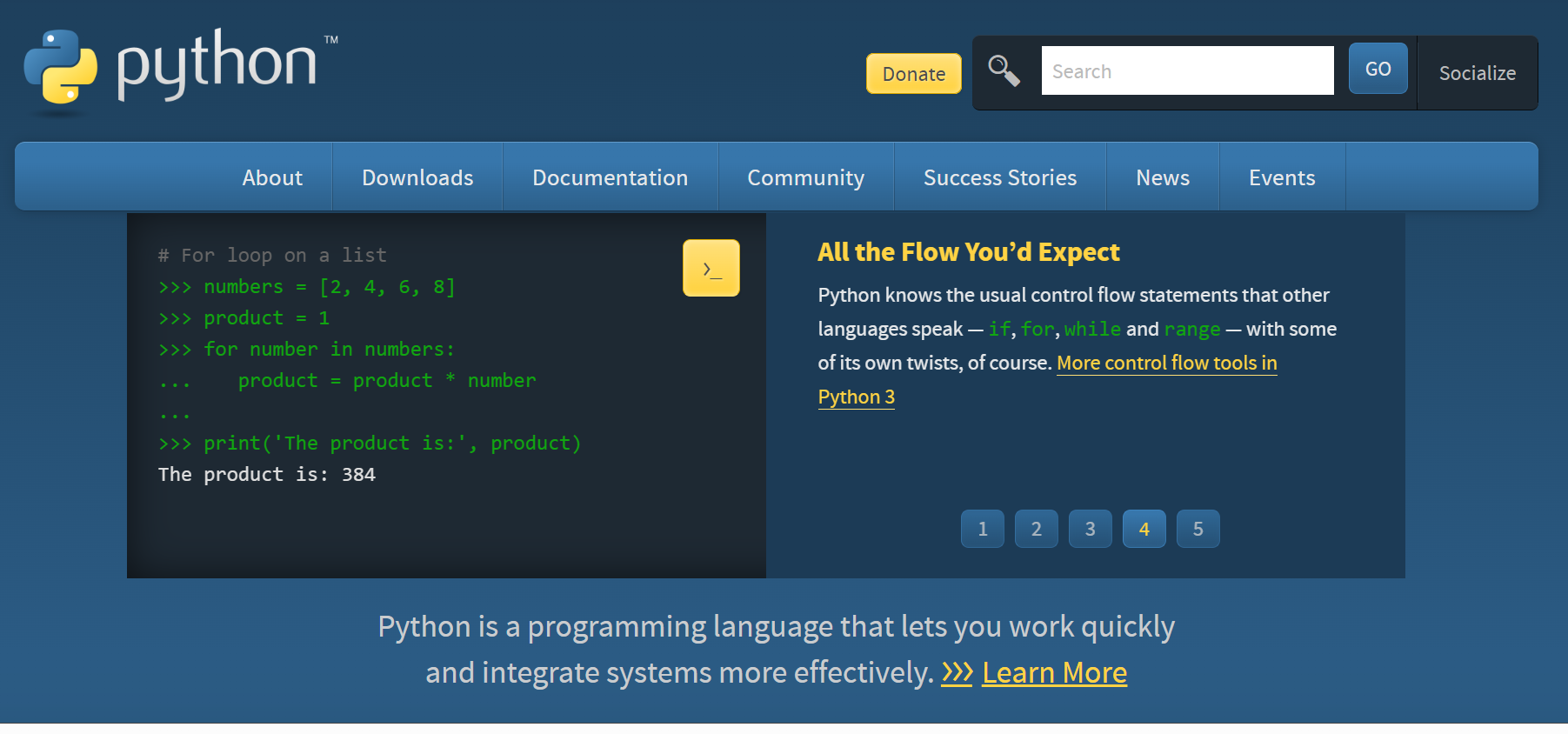Click the 'product = 1' code line

point(244,318)
